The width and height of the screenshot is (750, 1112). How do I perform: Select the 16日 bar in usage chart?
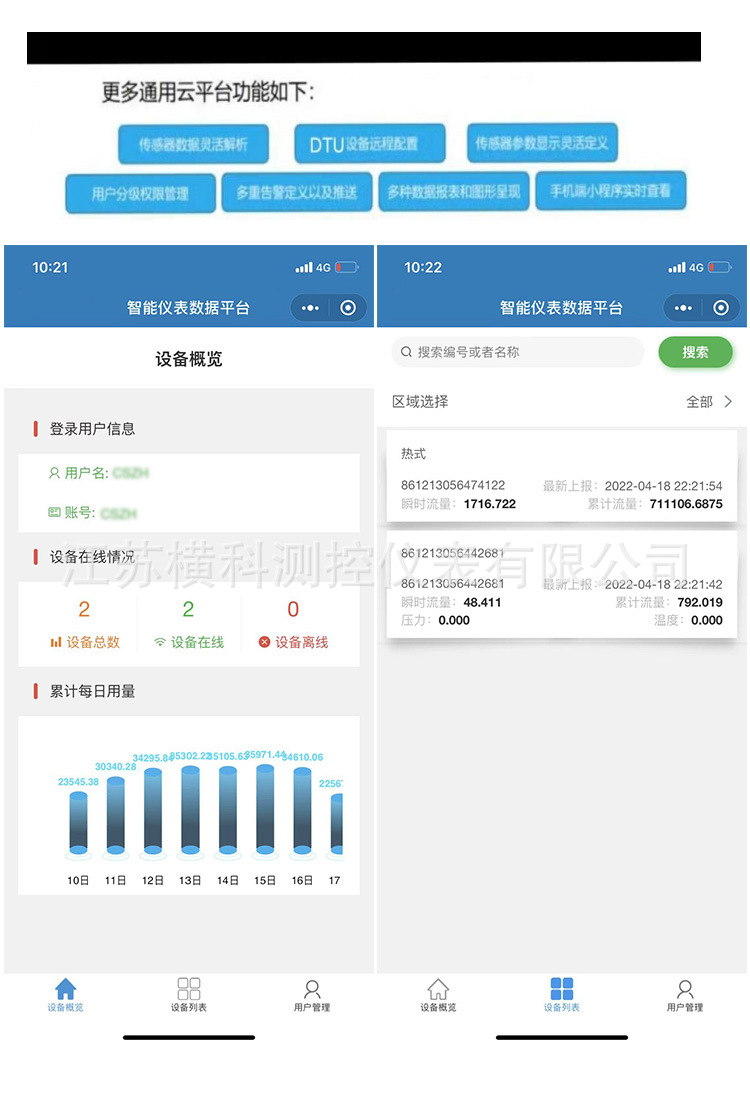tap(303, 811)
